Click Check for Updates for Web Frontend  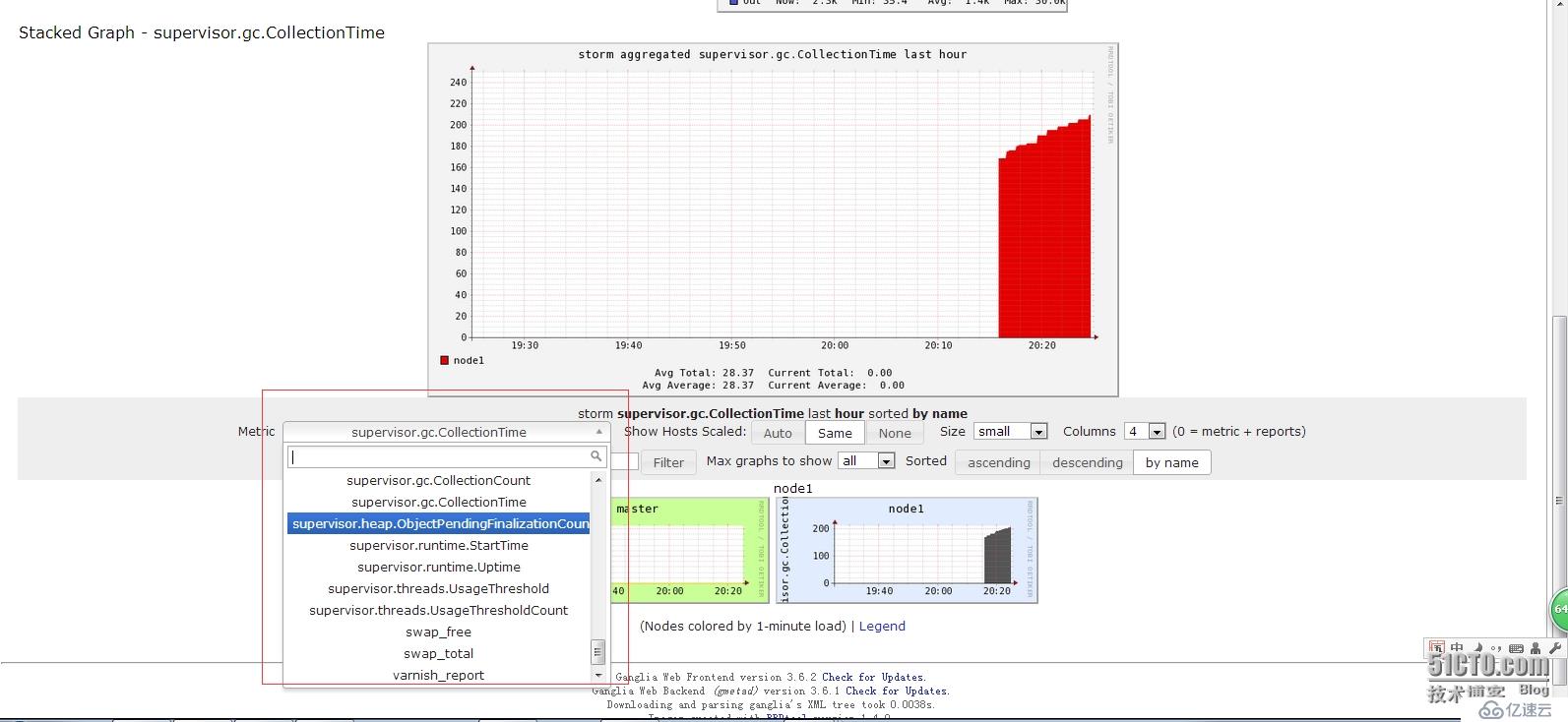[873, 678]
